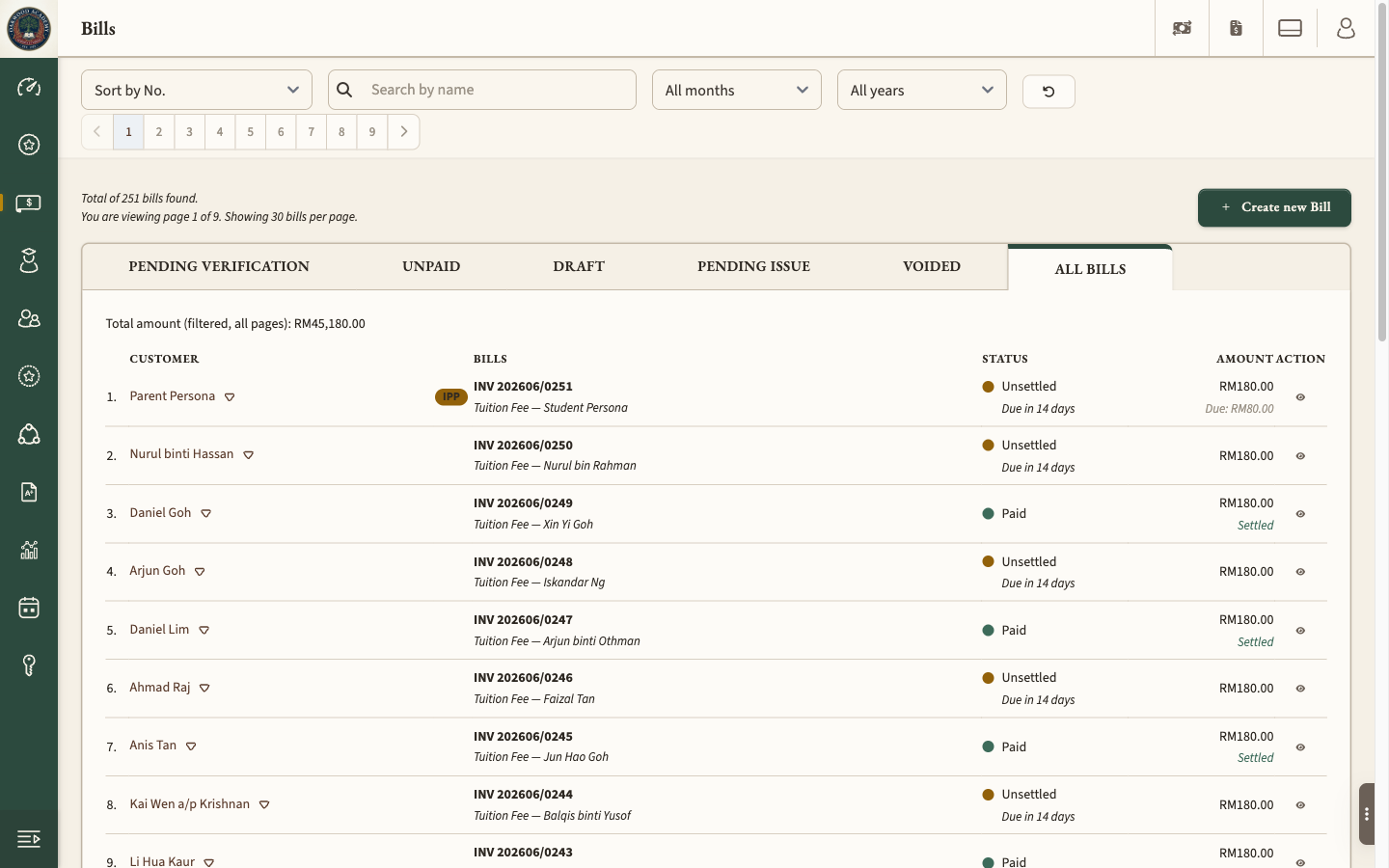
Task: Open the analytics chart sidebar icon
Action: tap(29, 550)
